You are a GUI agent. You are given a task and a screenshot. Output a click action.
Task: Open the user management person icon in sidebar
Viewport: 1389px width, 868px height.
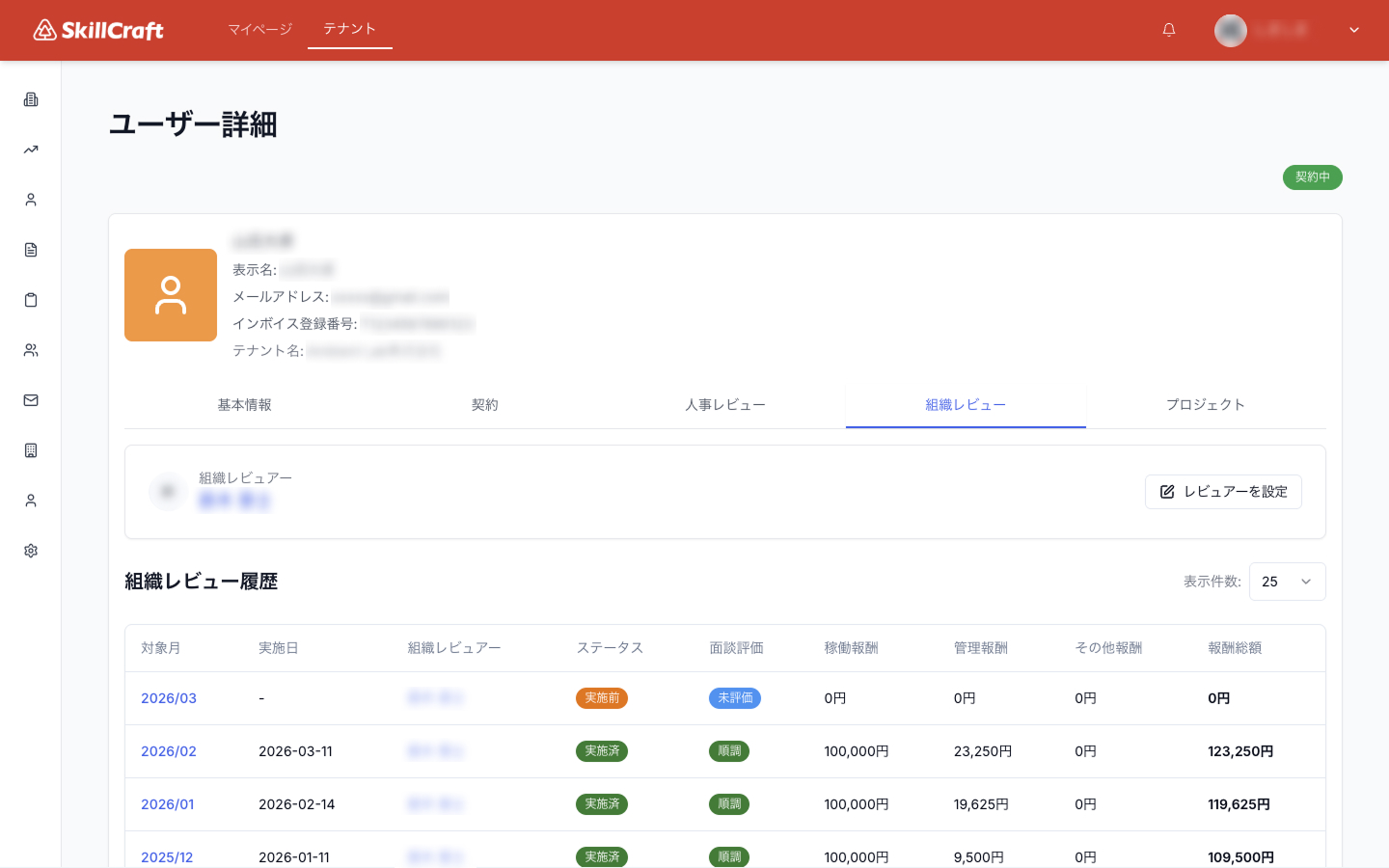[30, 199]
